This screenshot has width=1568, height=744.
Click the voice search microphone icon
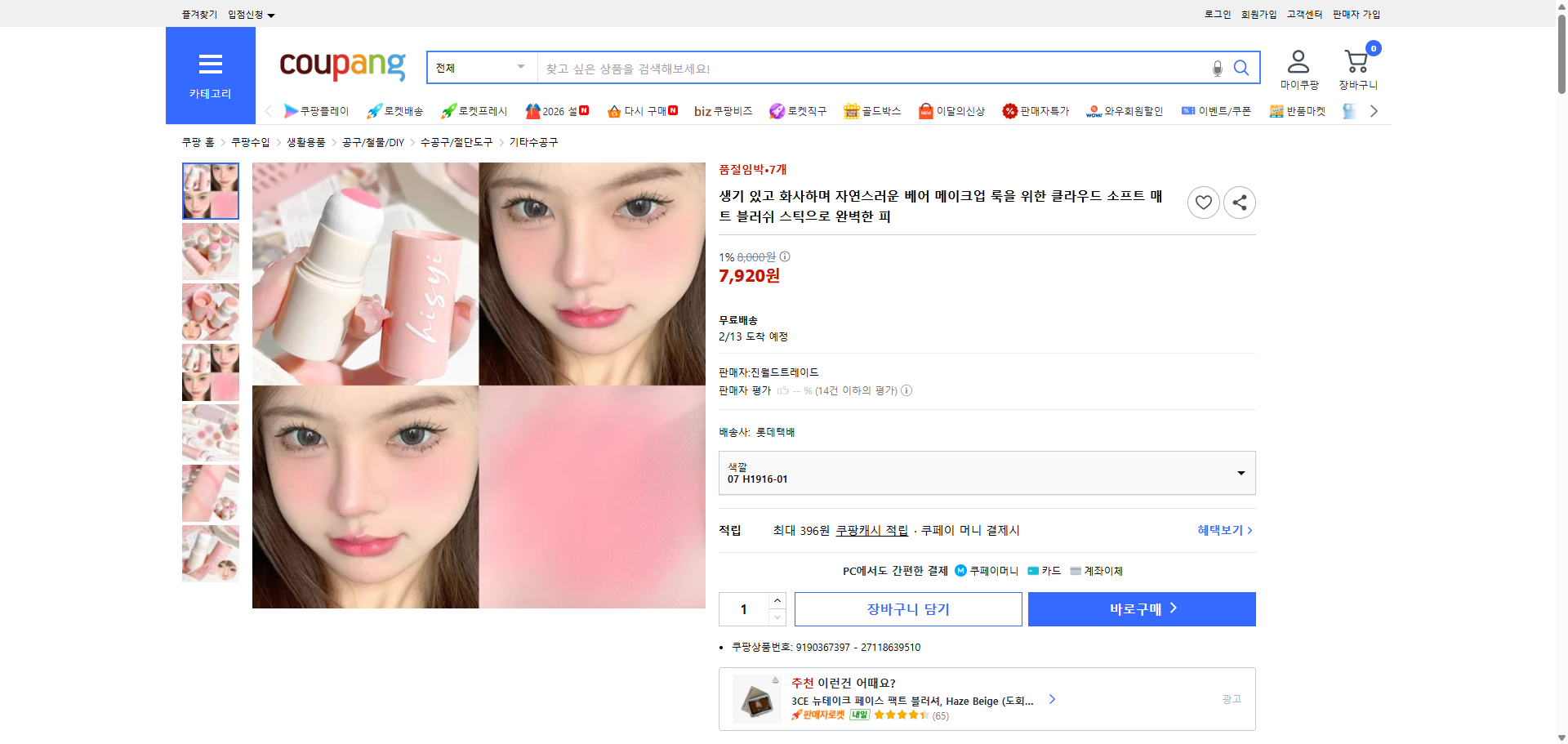[x=1217, y=68]
